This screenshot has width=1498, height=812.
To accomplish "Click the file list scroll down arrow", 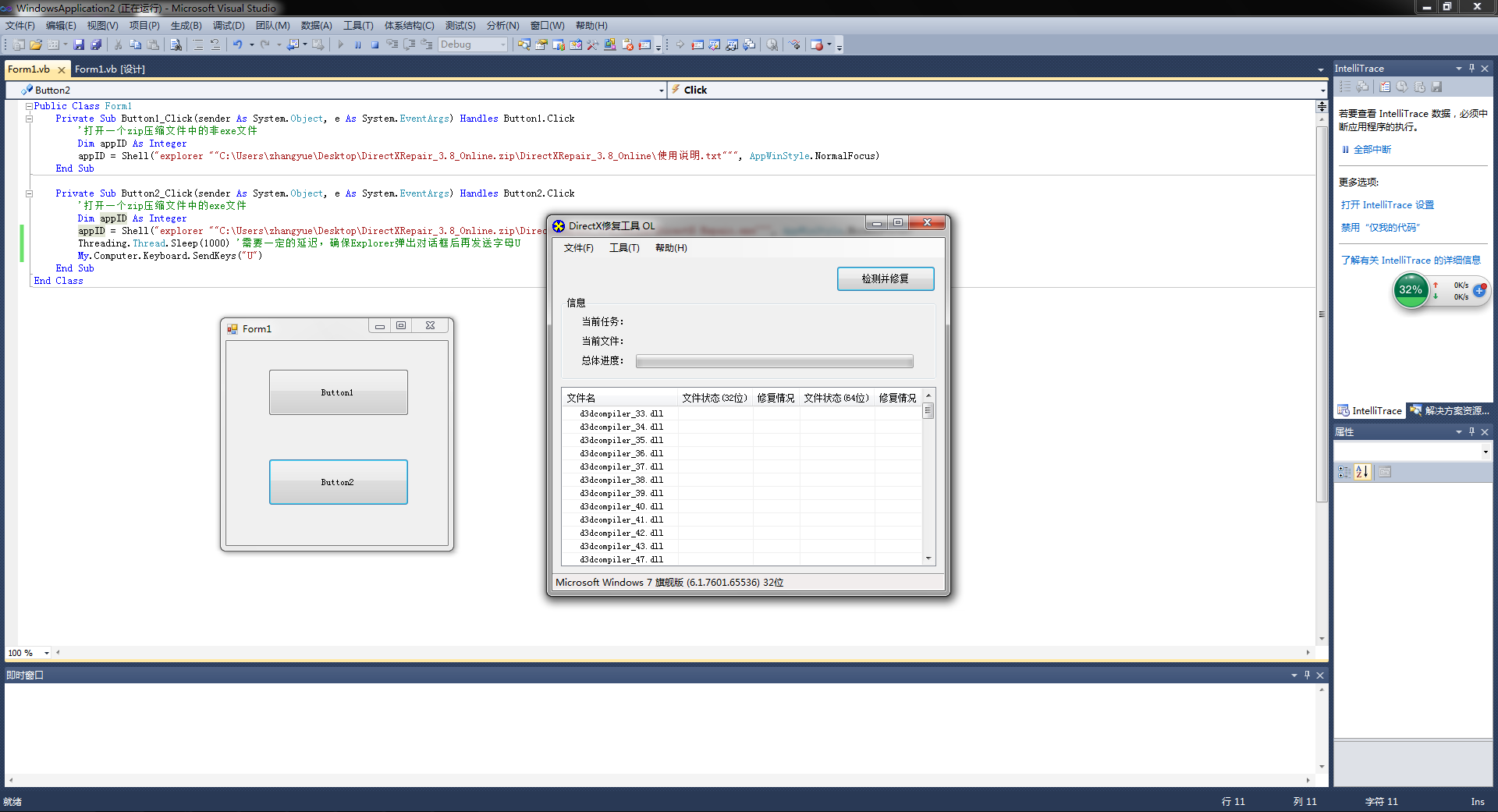I will (x=928, y=558).
